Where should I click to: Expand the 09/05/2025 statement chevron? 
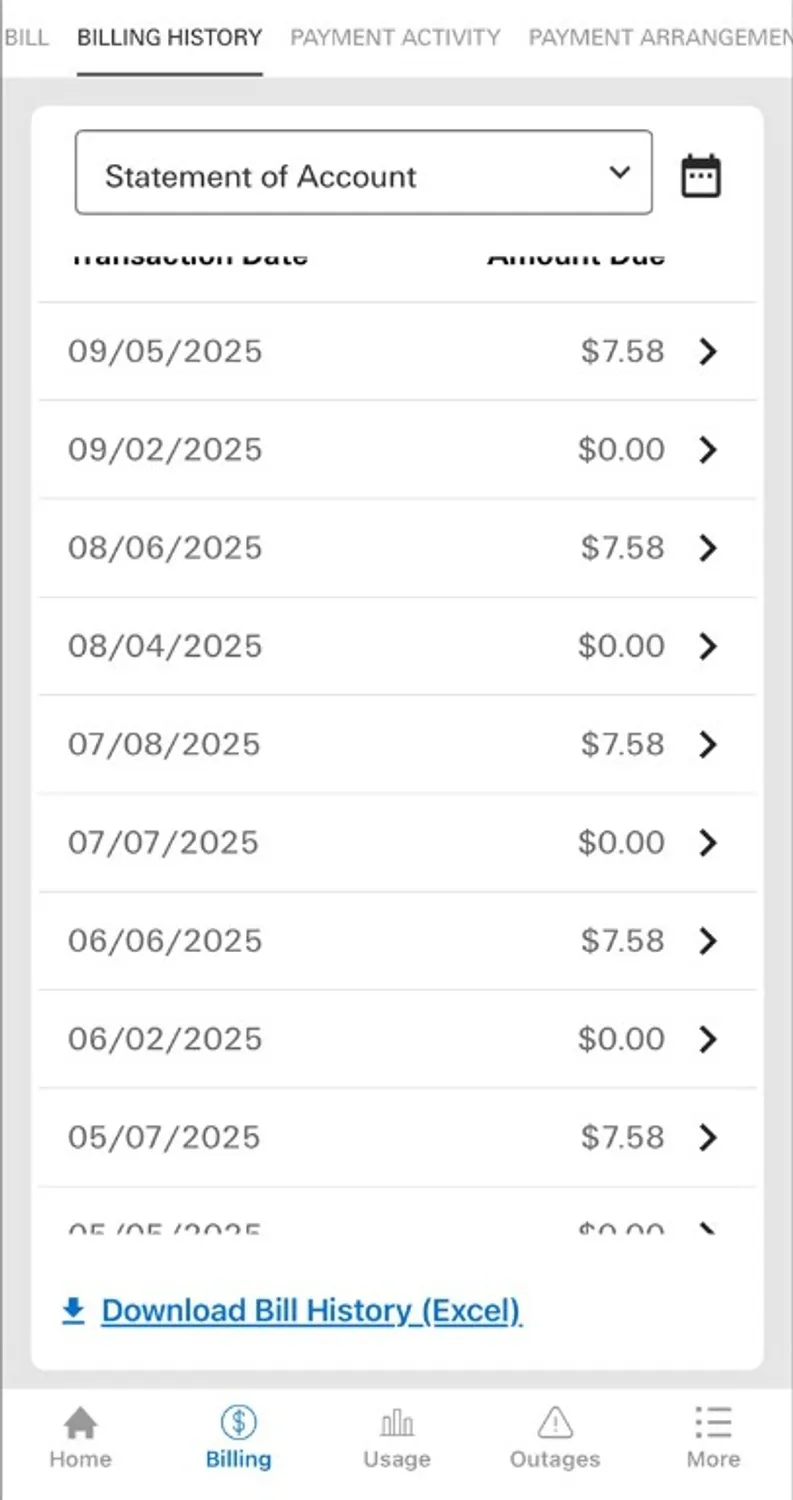click(x=708, y=352)
